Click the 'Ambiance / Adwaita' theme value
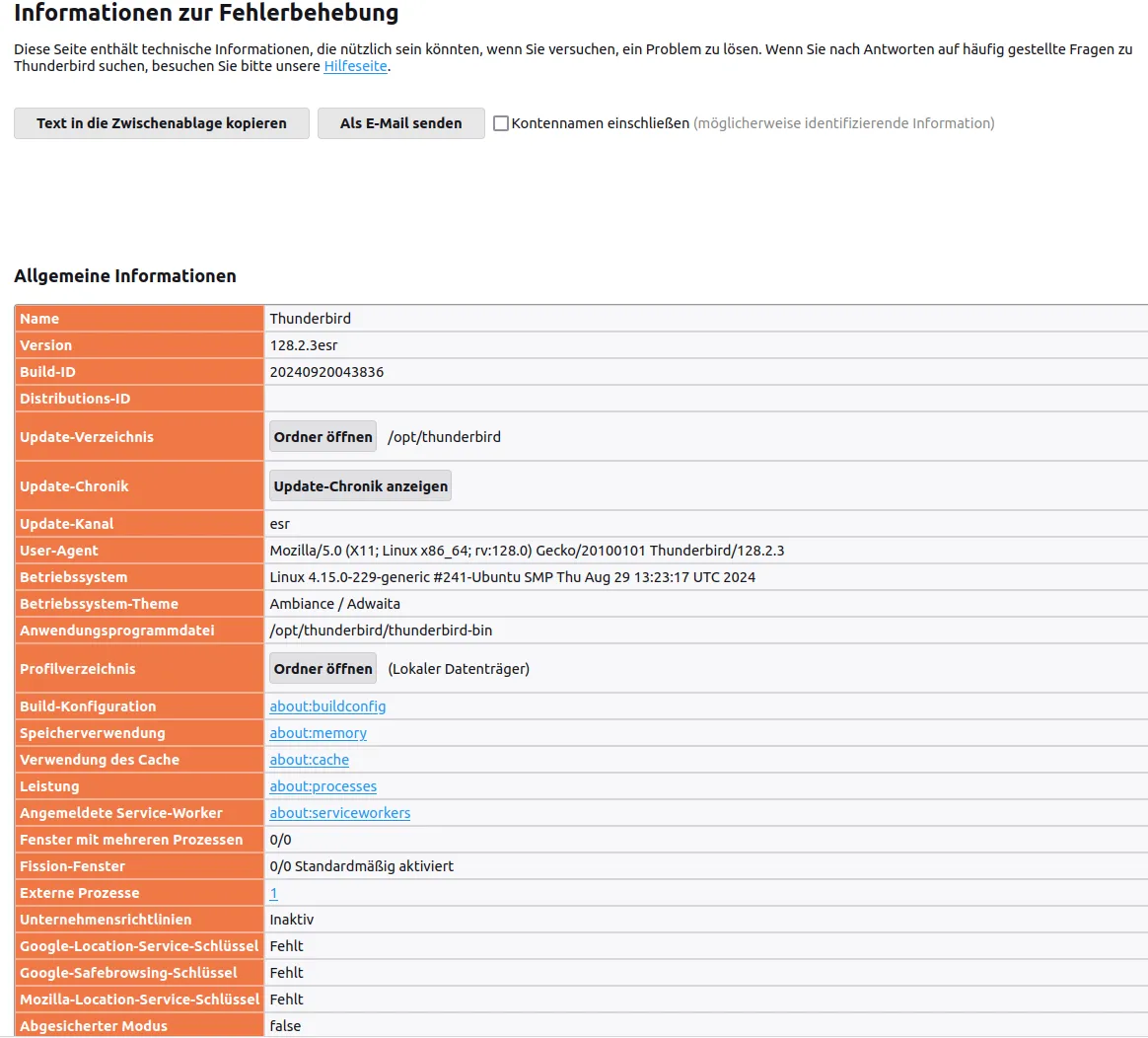The height and width of the screenshot is (1038, 1148). point(334,604)
